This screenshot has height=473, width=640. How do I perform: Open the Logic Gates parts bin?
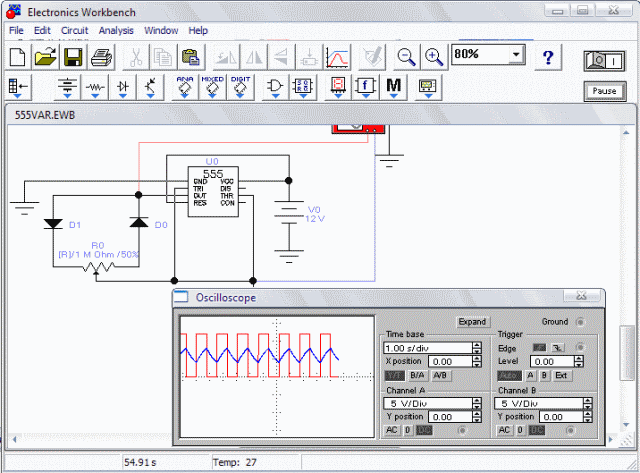(275, 87)
